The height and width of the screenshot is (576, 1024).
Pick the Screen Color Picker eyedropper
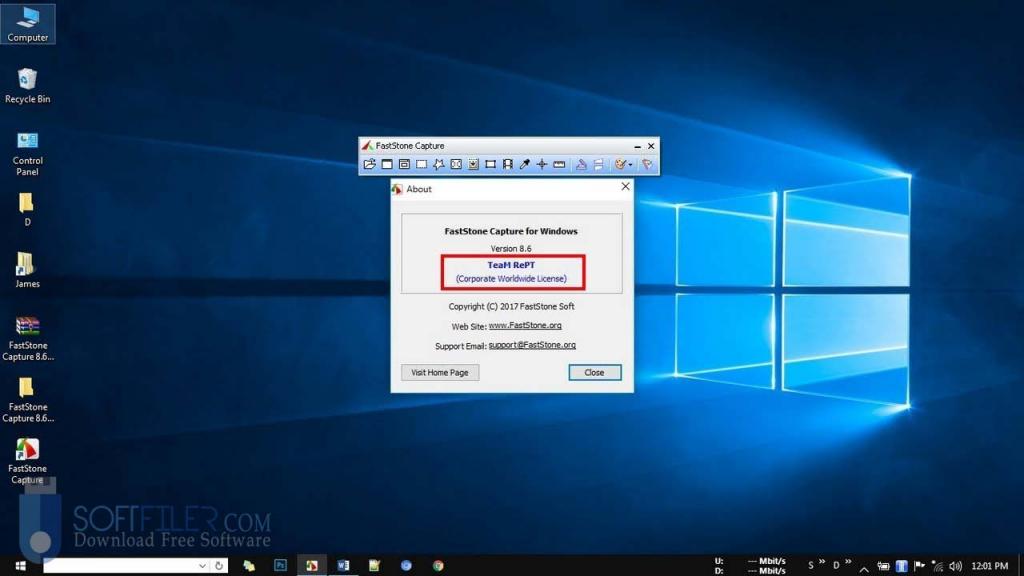pos(525,164)
